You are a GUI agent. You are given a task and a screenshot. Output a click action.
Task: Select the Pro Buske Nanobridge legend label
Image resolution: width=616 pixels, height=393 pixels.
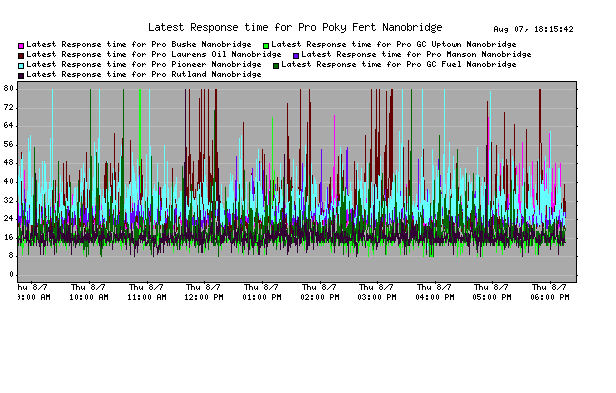[x=139, y=44]
